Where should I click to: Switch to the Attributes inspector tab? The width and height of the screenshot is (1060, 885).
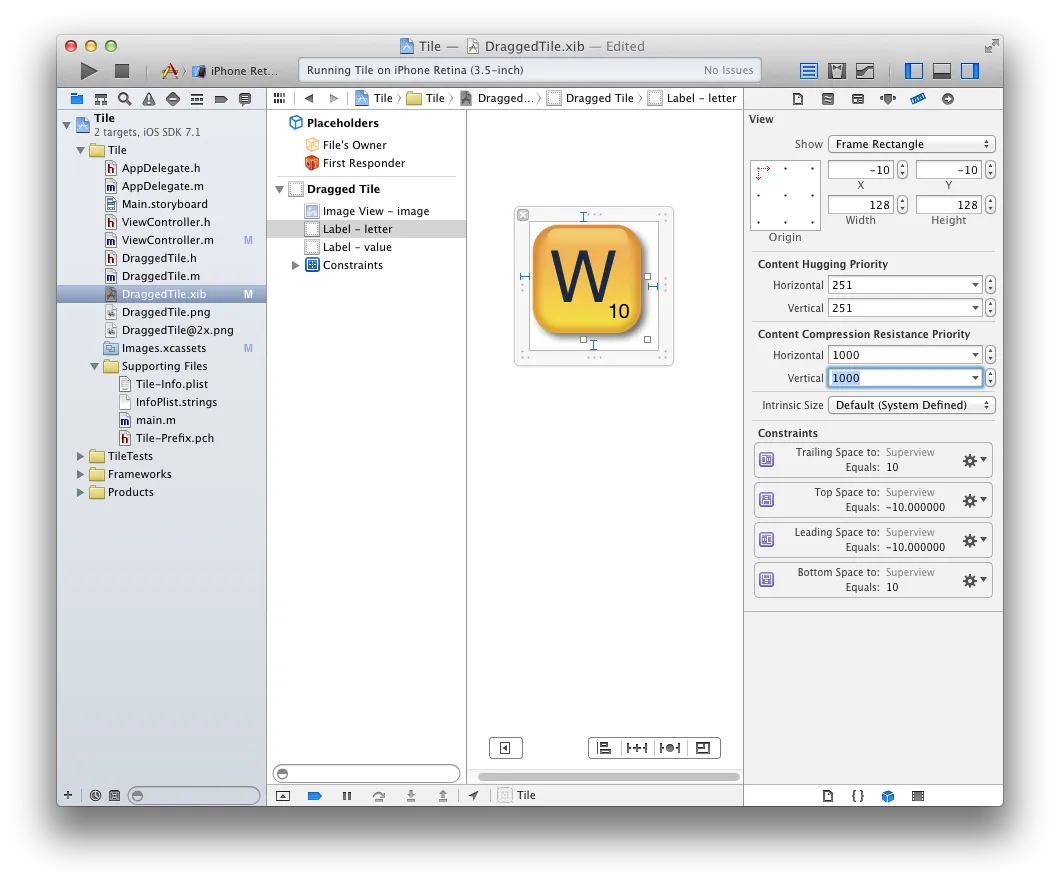888,99
